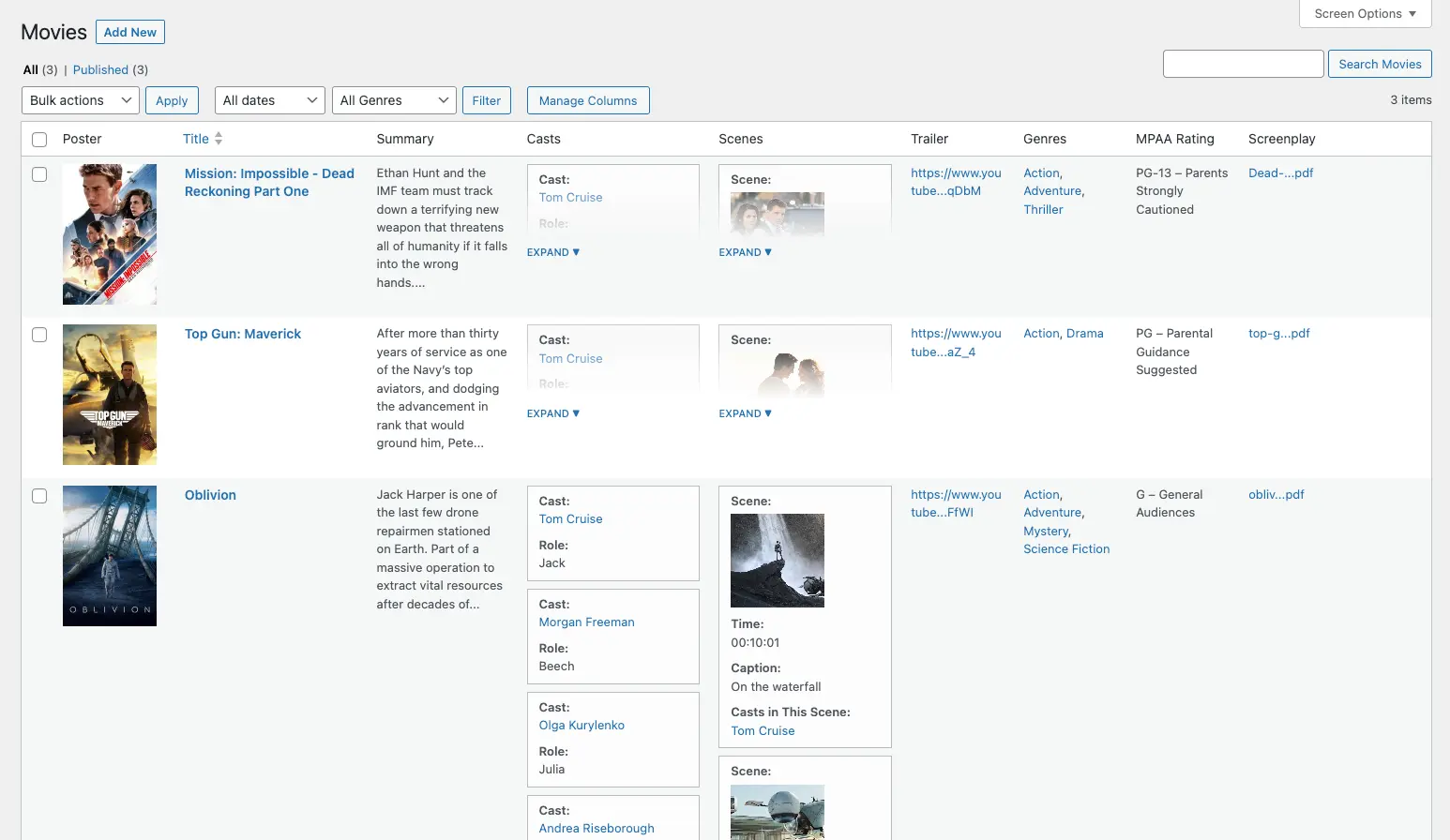Open the Oblivion movie title link
This screenshot has height=840, width=1450.
tap(210, 495)
